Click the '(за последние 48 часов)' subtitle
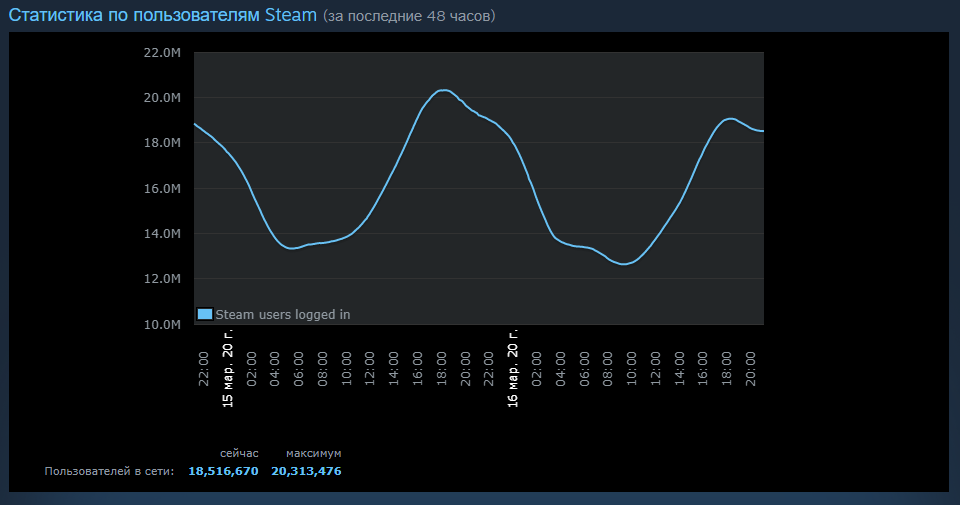The height and width of the screenshot is (505, 960). [409, 16]
